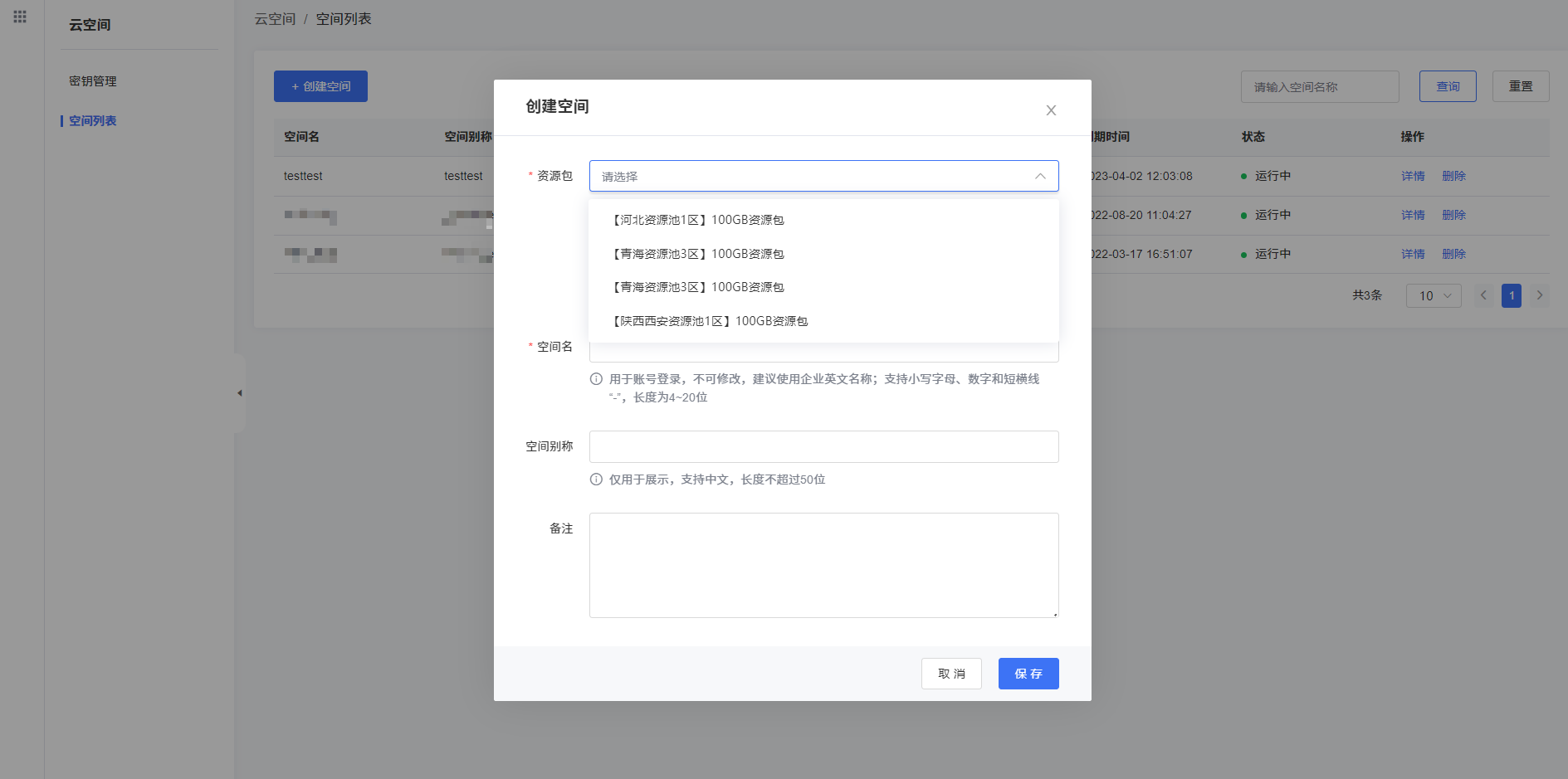This screenshot has width=1568, height=779.
Task: Collapse the 资源包 dropdown chevron
Action: (1039, 176)
